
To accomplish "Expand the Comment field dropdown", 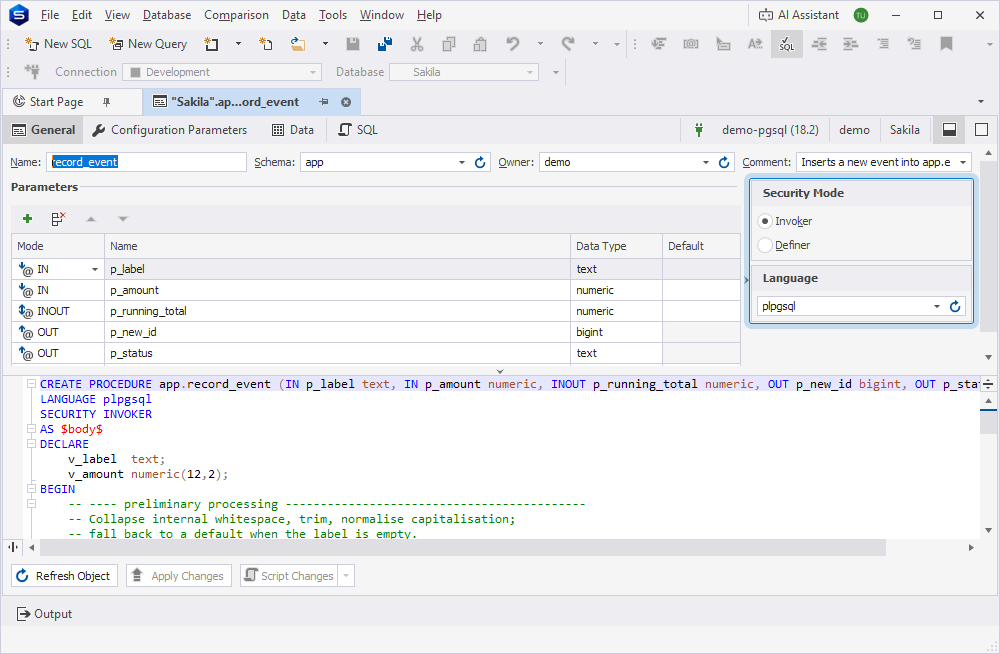I will coord(963,162).
